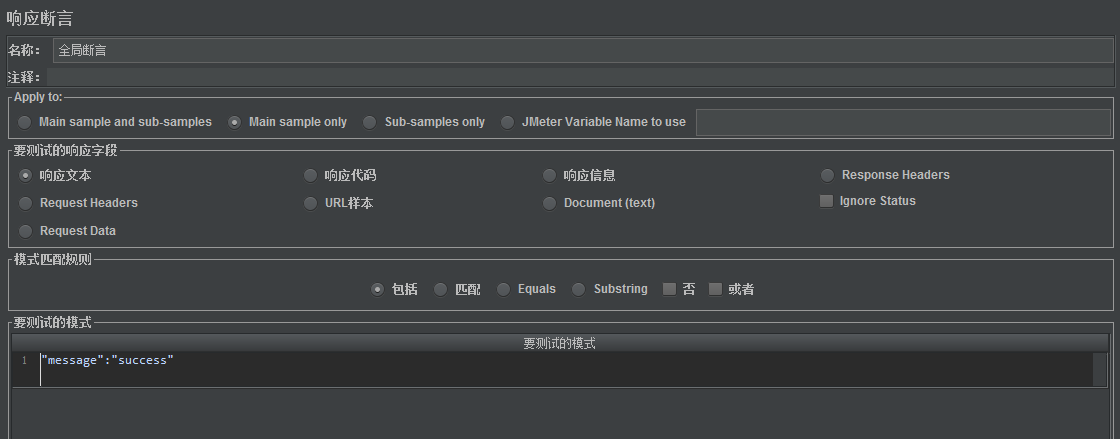Choose Request Headers field option
The width and height of the screenshot is (1120, 439).
[26, 203]
